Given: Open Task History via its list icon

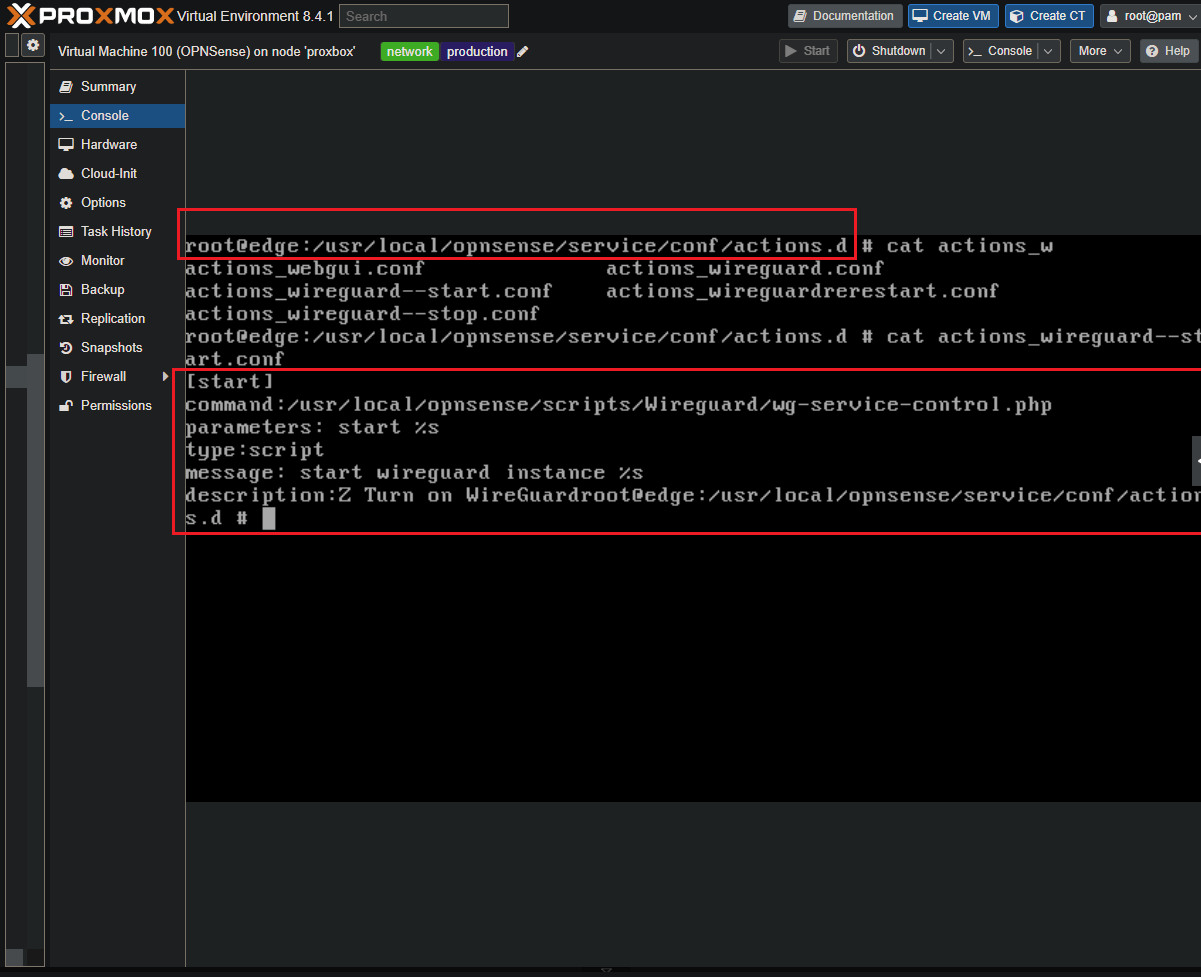Looking at the screenshot, I should click(x=66, y=232).
